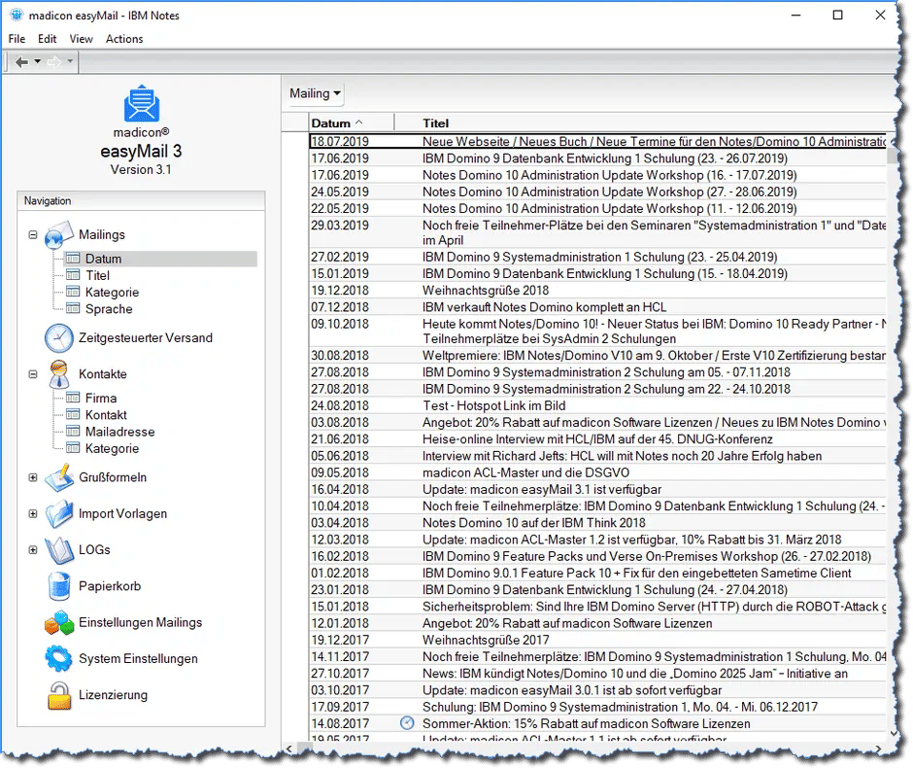This screenshot has width=913, height=768.
Task: Select Mailadresse under Kontakte
Action: pyautogui.click(x=119, y=432)
